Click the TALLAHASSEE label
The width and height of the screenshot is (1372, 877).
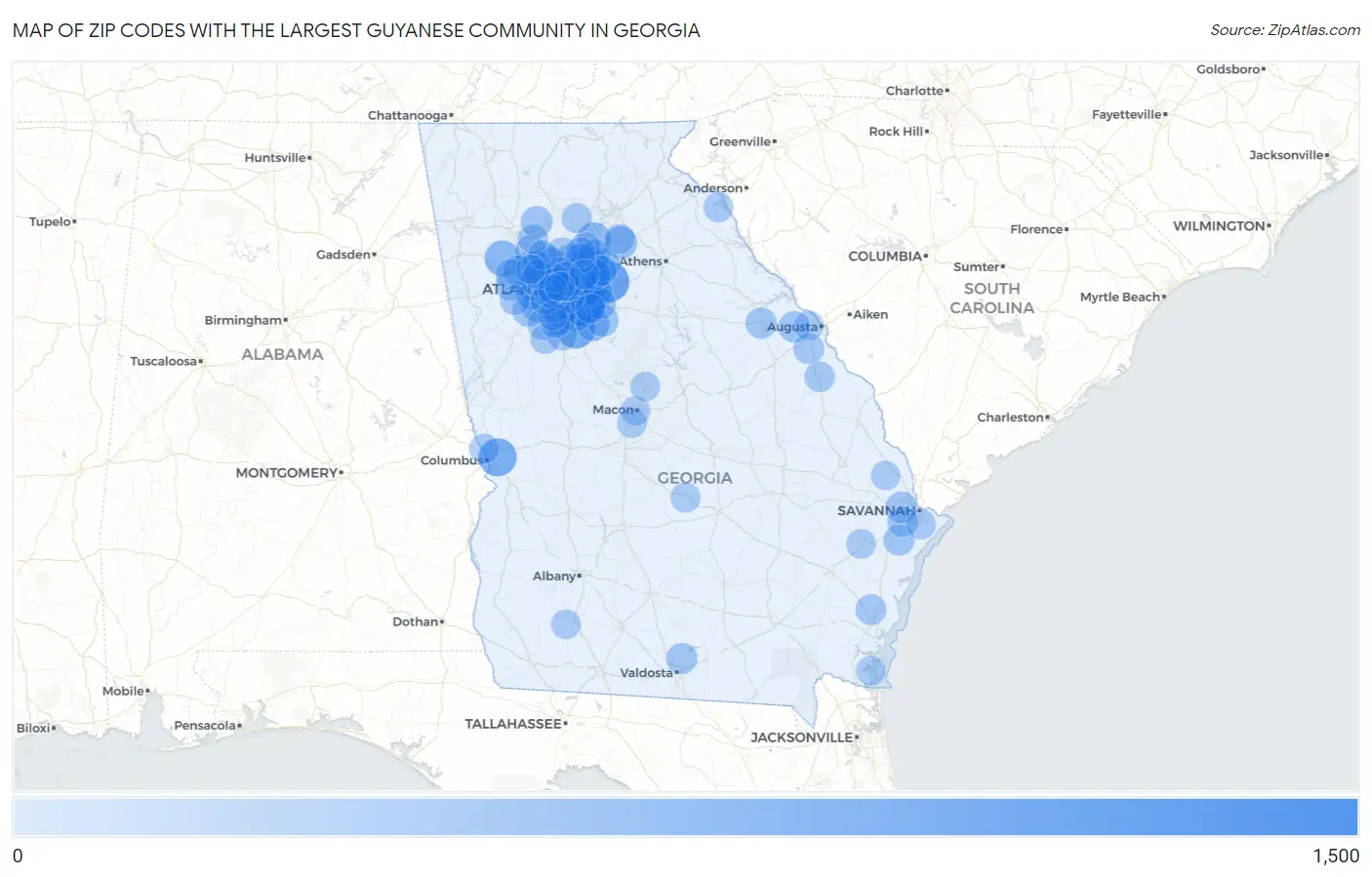514,724
